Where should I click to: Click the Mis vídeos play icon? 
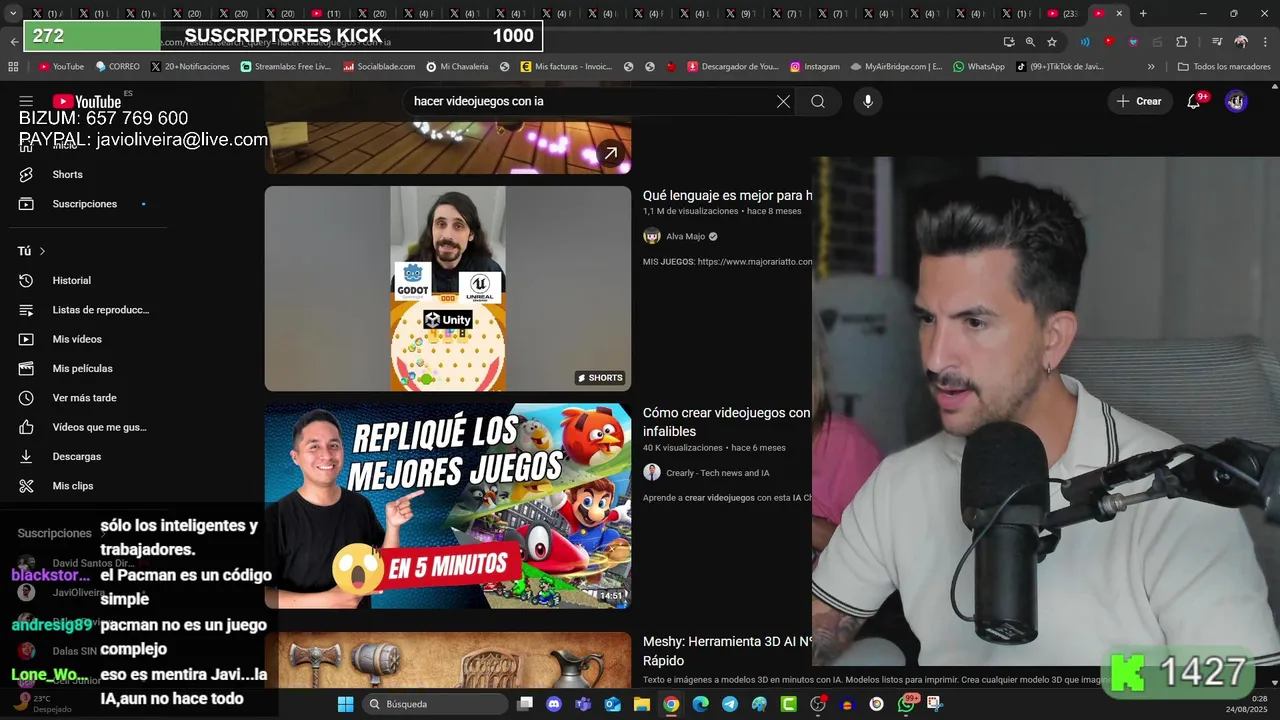pos(26,339)
